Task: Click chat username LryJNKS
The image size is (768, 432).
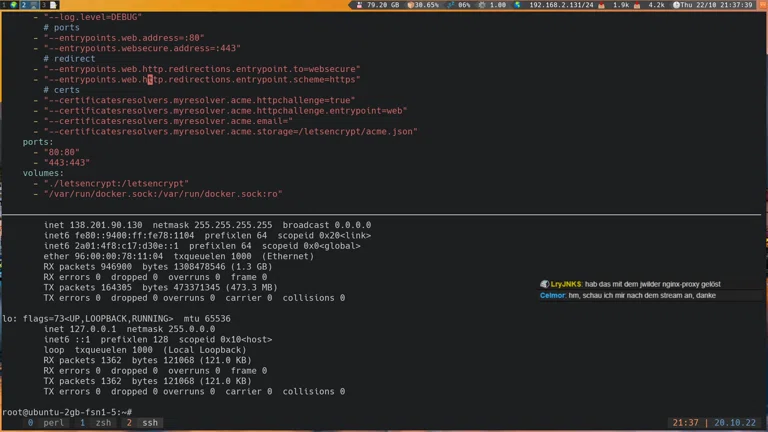Action: 567,285
